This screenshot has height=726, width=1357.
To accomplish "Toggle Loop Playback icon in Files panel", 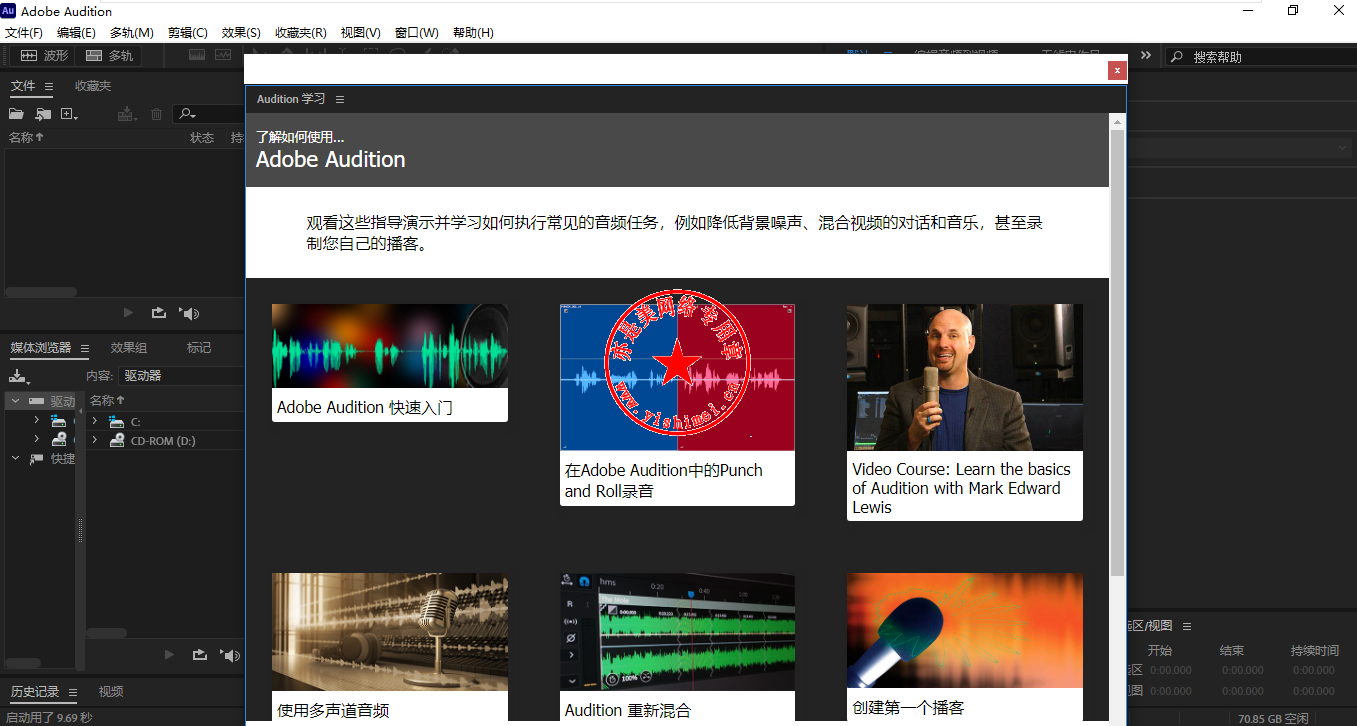I will click(158, 313).
